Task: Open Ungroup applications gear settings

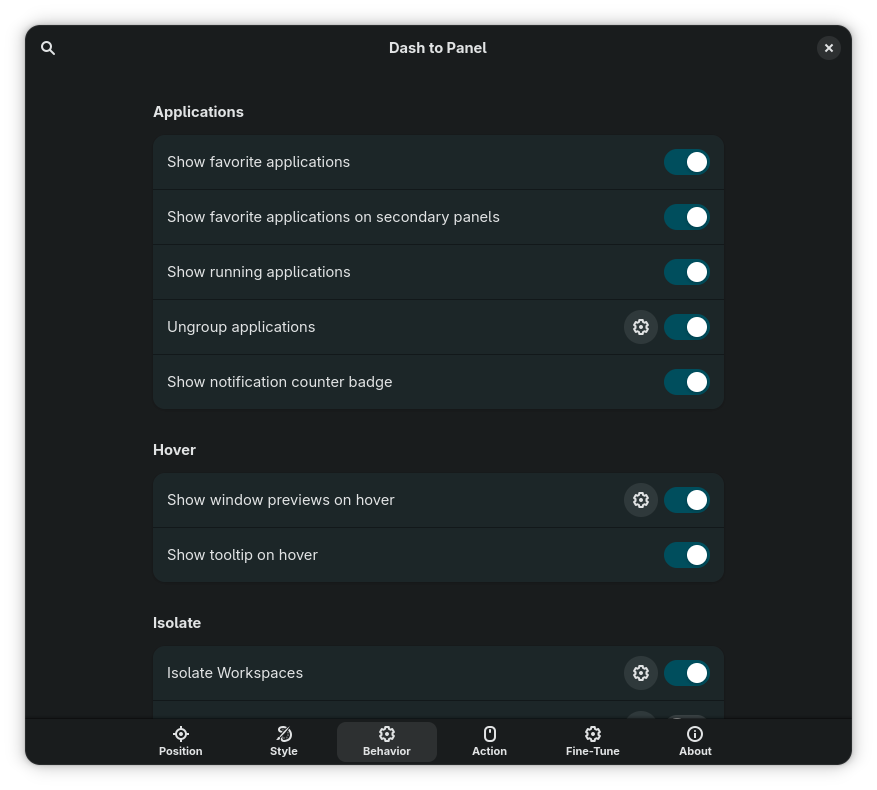Action: 641,327
